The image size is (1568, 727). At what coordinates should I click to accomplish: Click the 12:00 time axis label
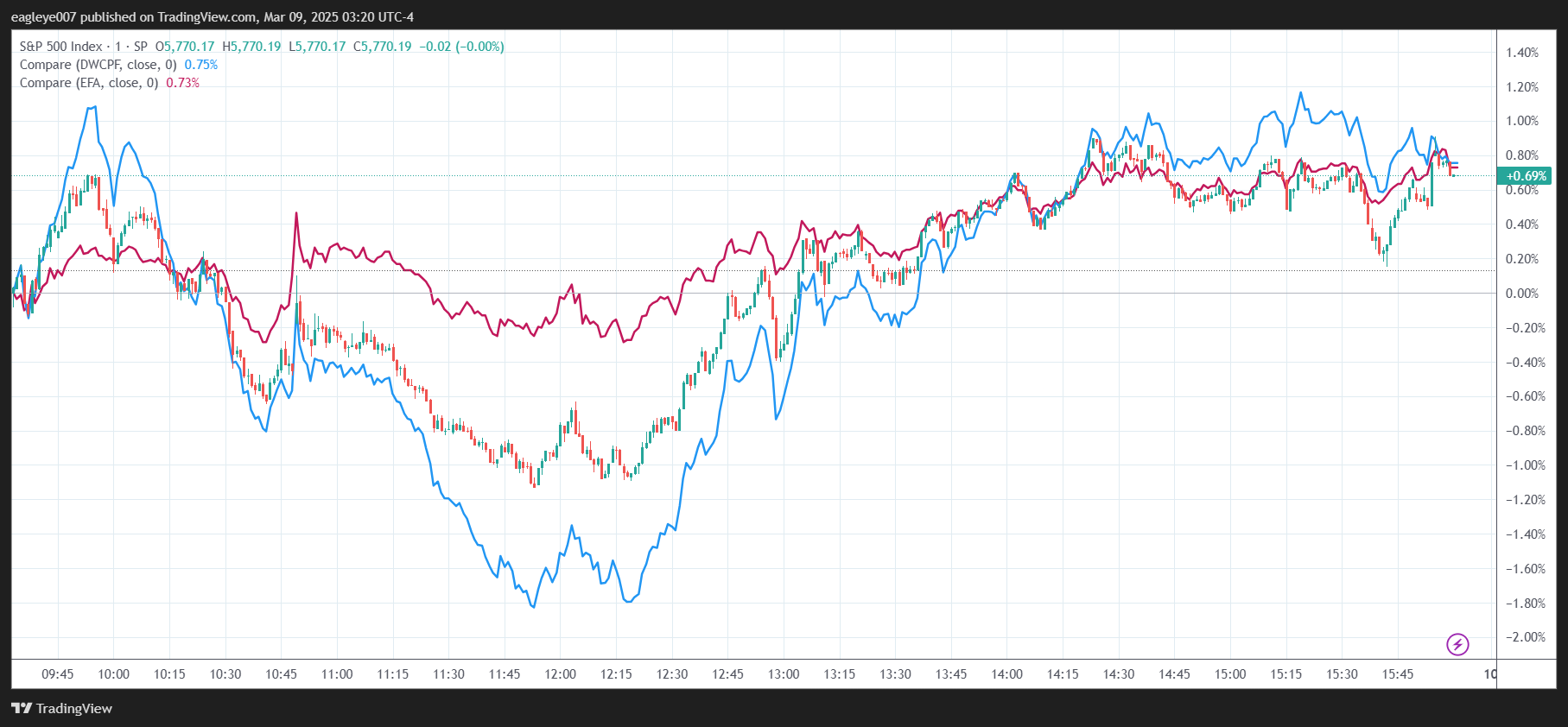[561, 674]
